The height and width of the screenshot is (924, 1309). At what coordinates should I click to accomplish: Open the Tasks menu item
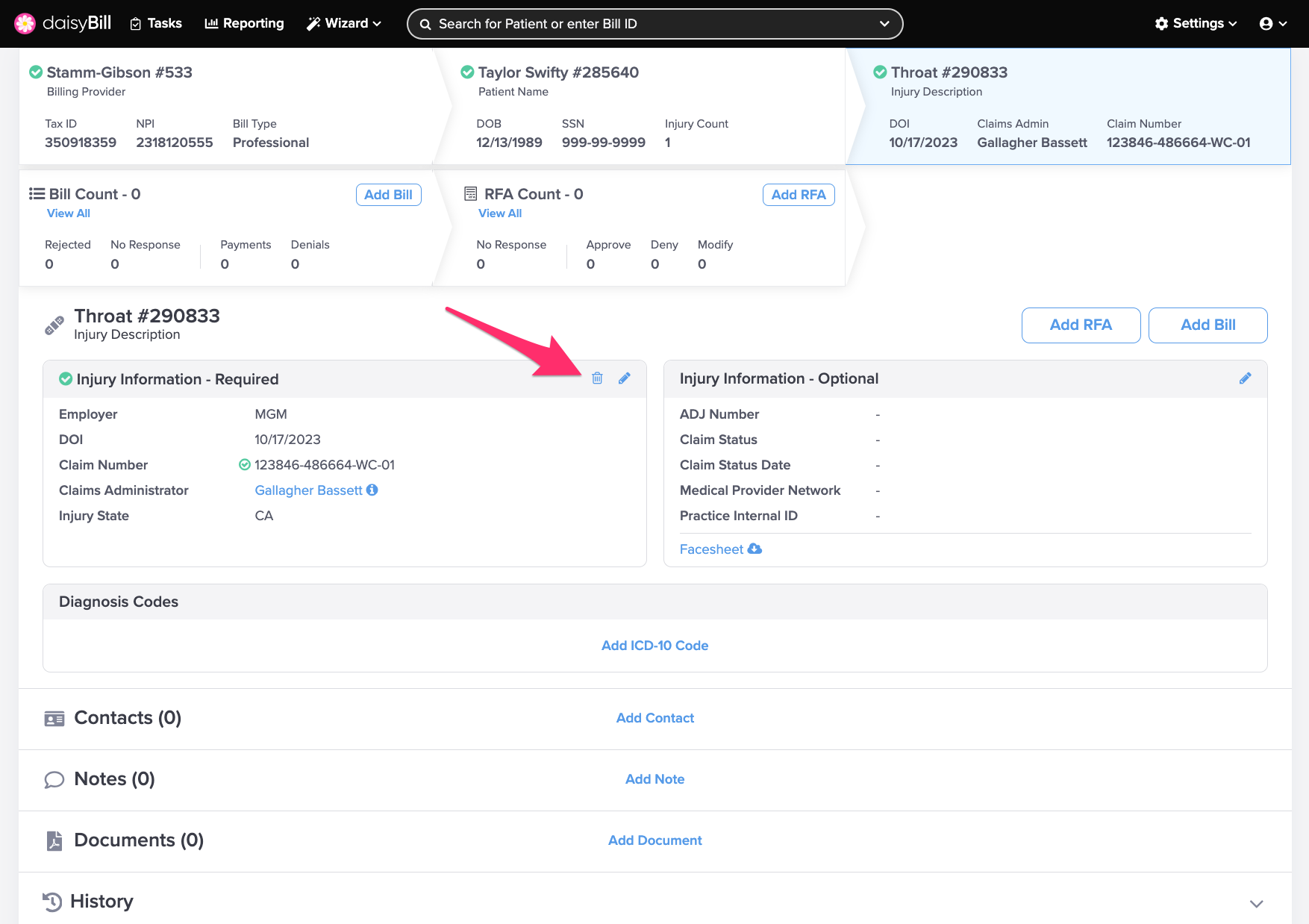156,24
